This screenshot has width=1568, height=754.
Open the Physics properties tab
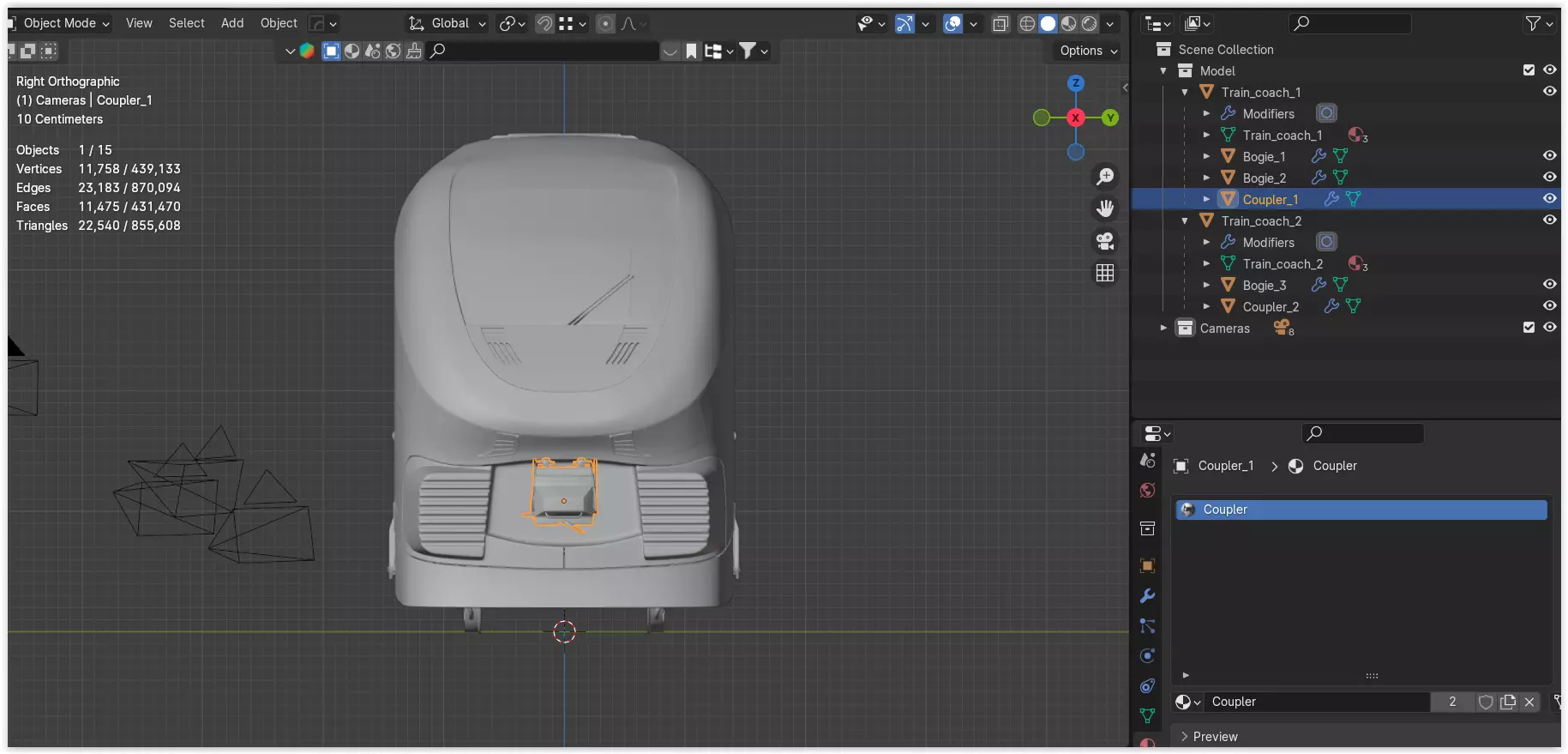1148,656
